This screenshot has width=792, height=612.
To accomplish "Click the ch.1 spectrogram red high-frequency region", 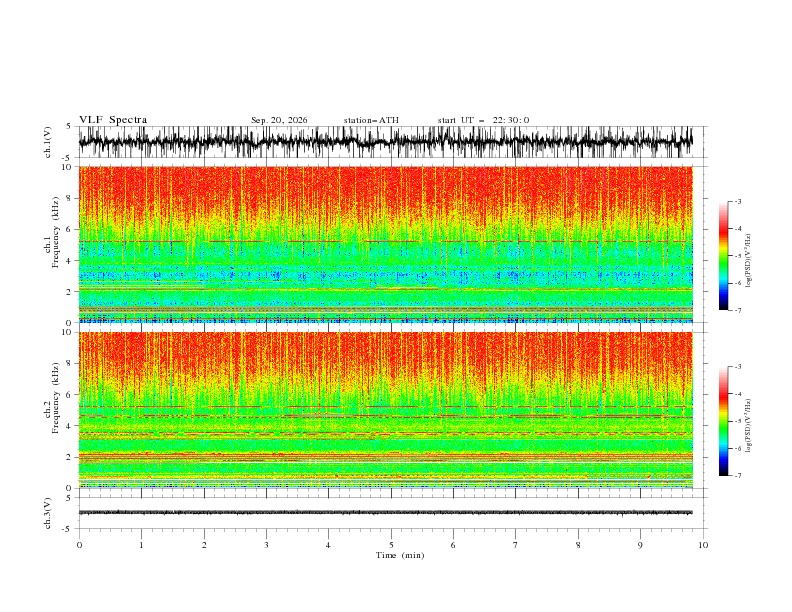I will [385, 189].
